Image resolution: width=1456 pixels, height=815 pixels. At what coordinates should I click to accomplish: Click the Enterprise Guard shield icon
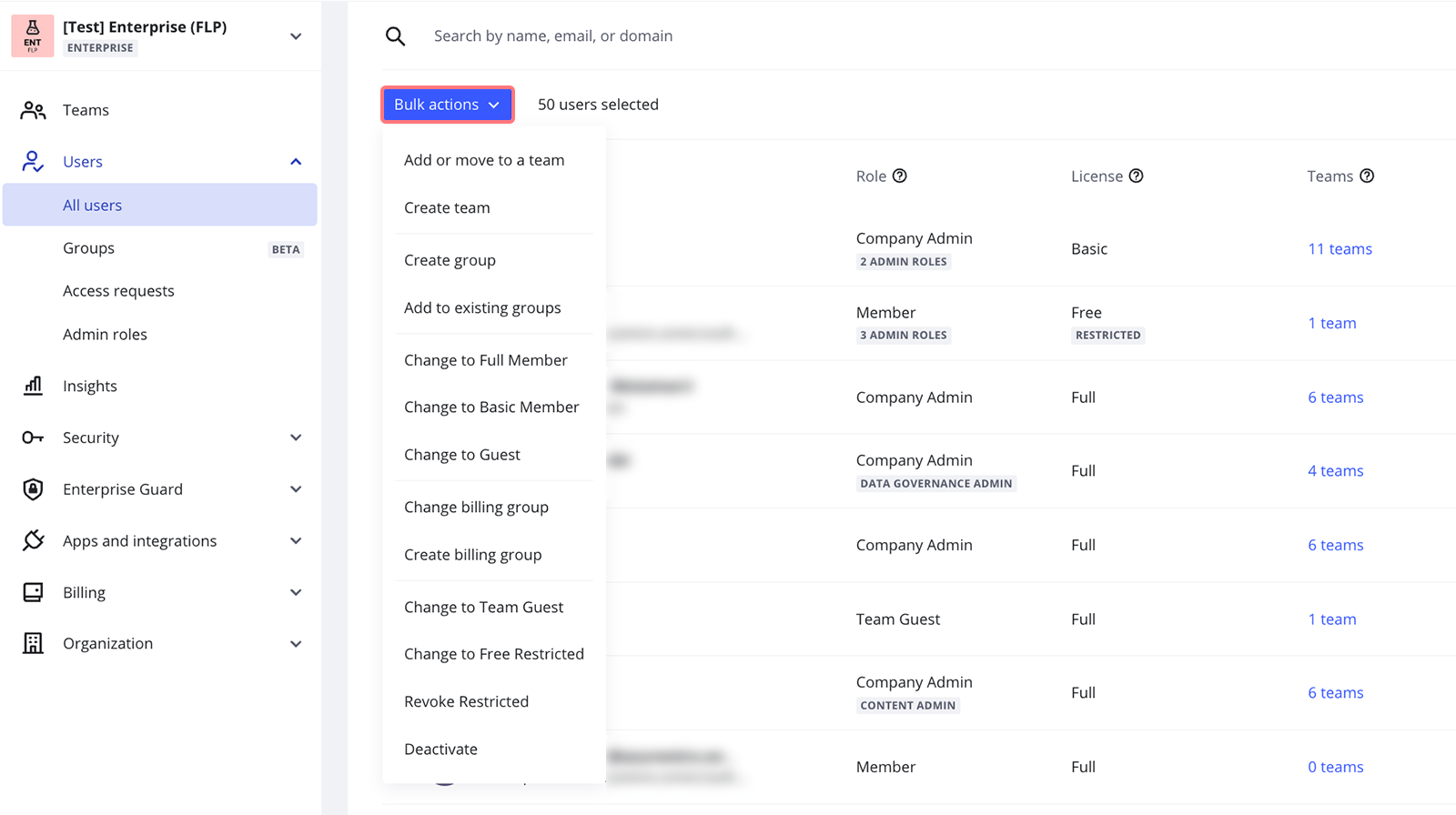33,489
